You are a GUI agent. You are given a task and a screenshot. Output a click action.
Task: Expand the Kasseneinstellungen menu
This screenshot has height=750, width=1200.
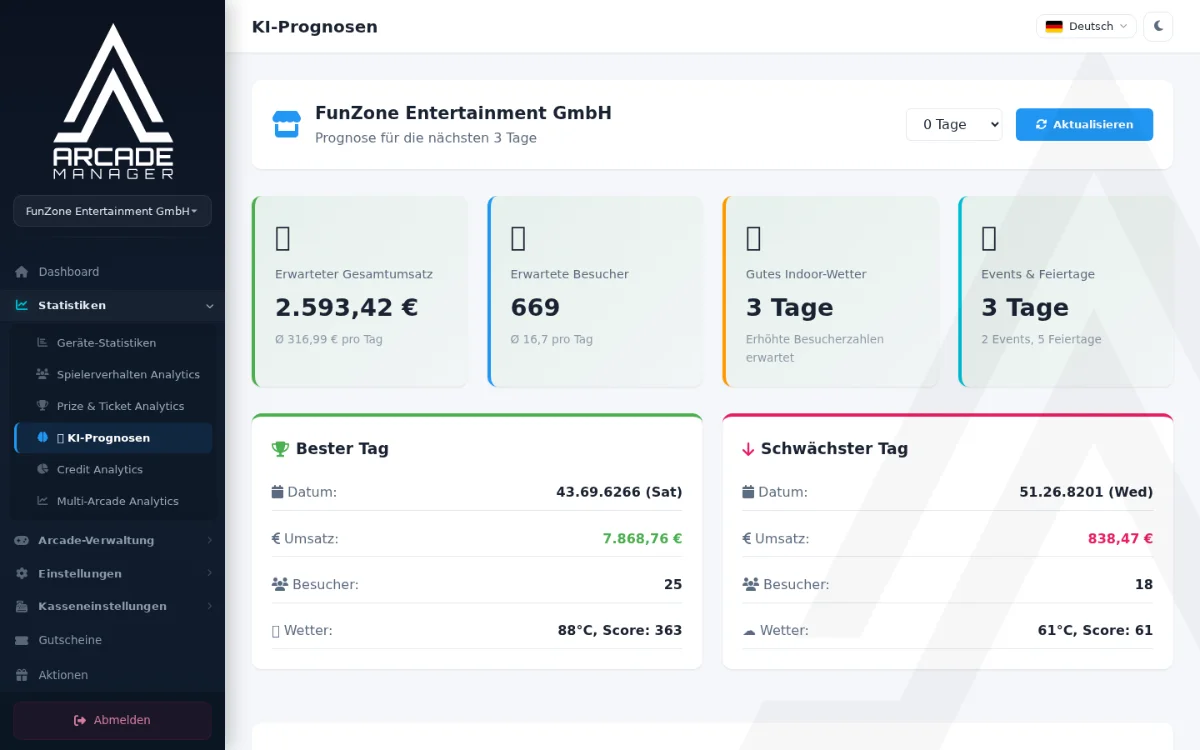click(x=112, y=606)
